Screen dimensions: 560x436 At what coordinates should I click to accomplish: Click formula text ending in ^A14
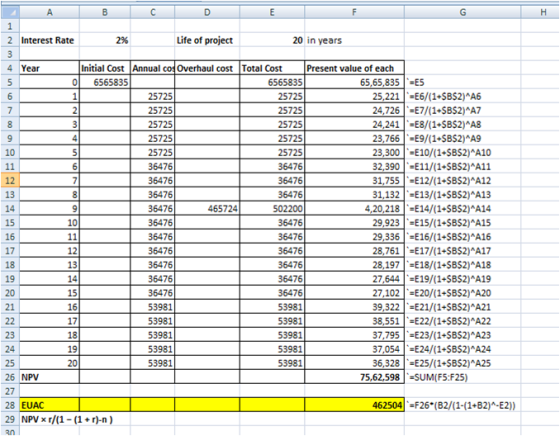[x=449, y=209]
